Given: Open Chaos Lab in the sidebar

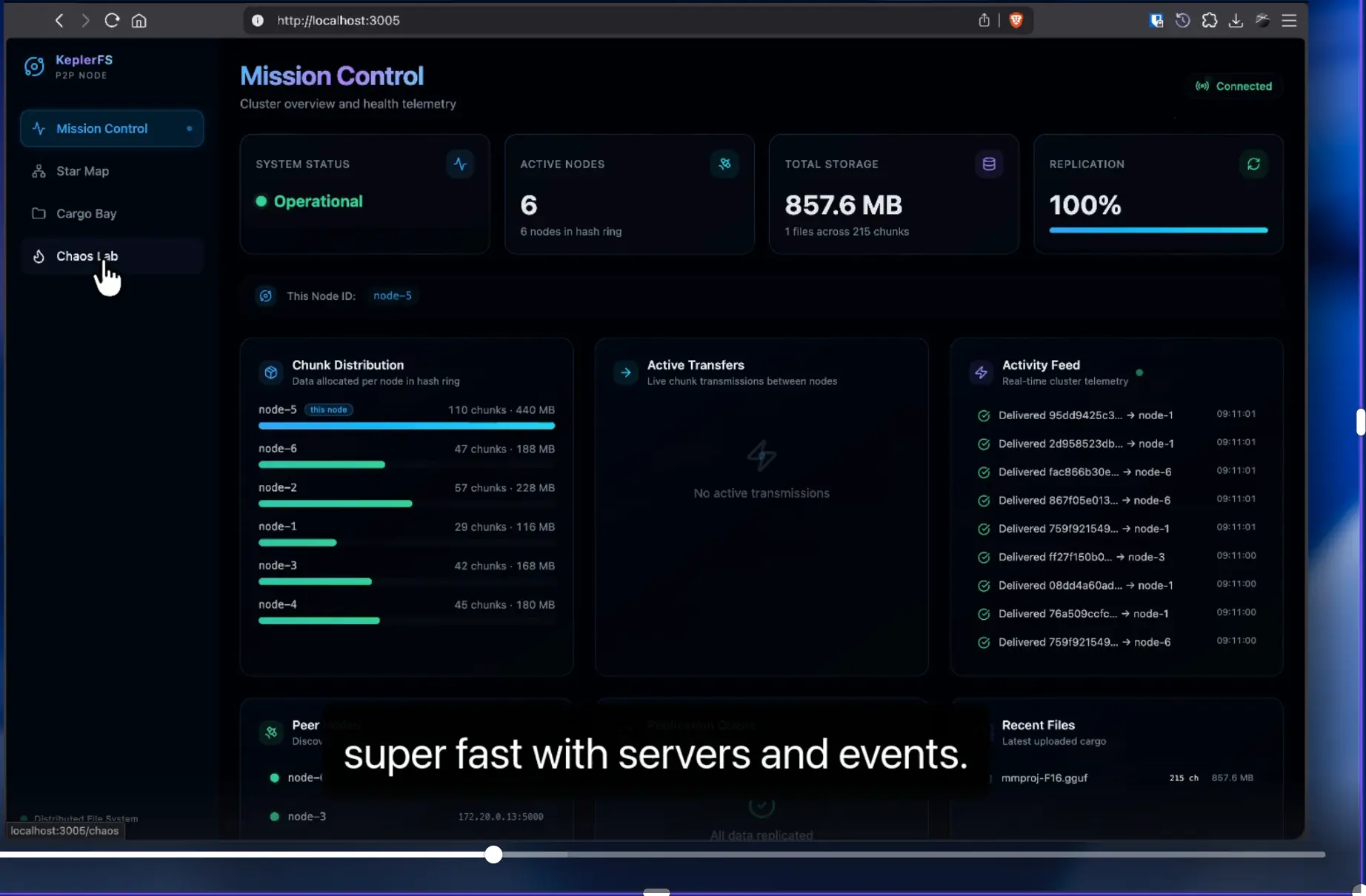Looking at the screenshot, I should click(x=87, y=256).
